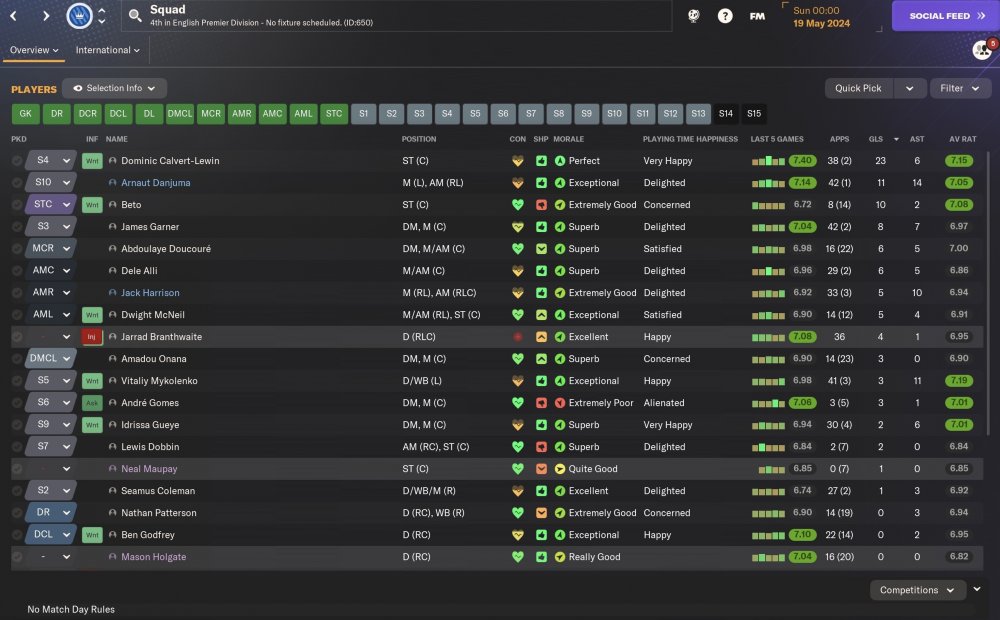Click condition icon for James Garner

tap(517, 226)
